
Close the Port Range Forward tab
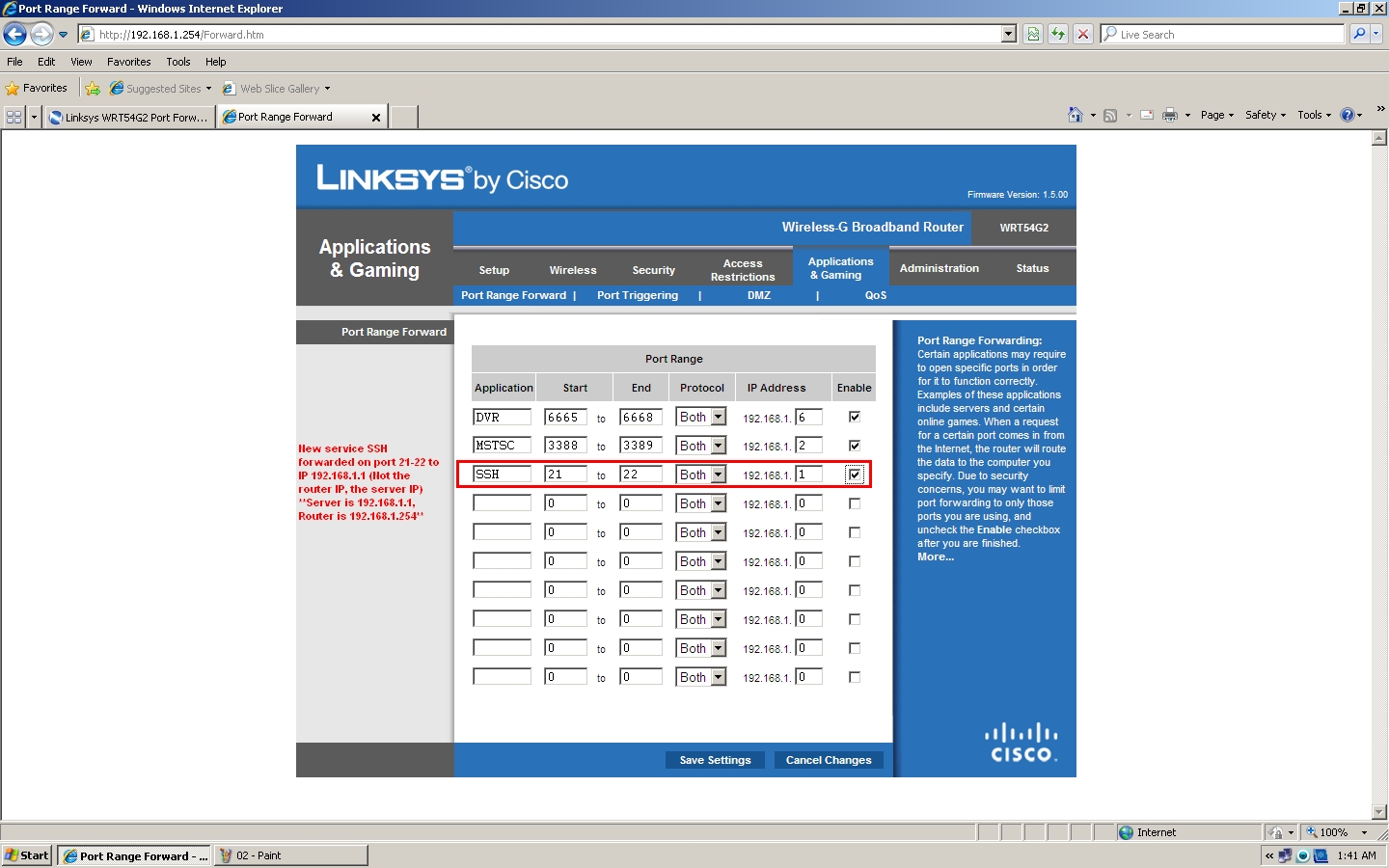pyautogui.click(x=376, y=118)
